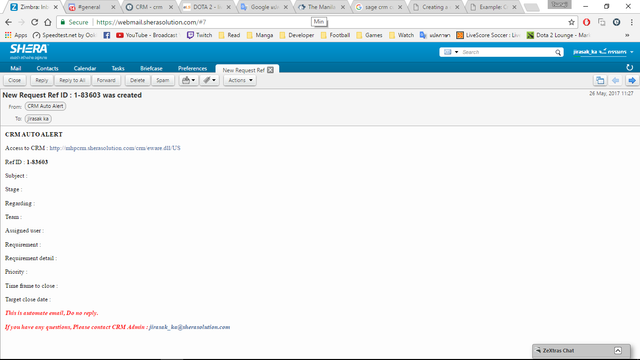Click the Forward button

coord(106,80)
